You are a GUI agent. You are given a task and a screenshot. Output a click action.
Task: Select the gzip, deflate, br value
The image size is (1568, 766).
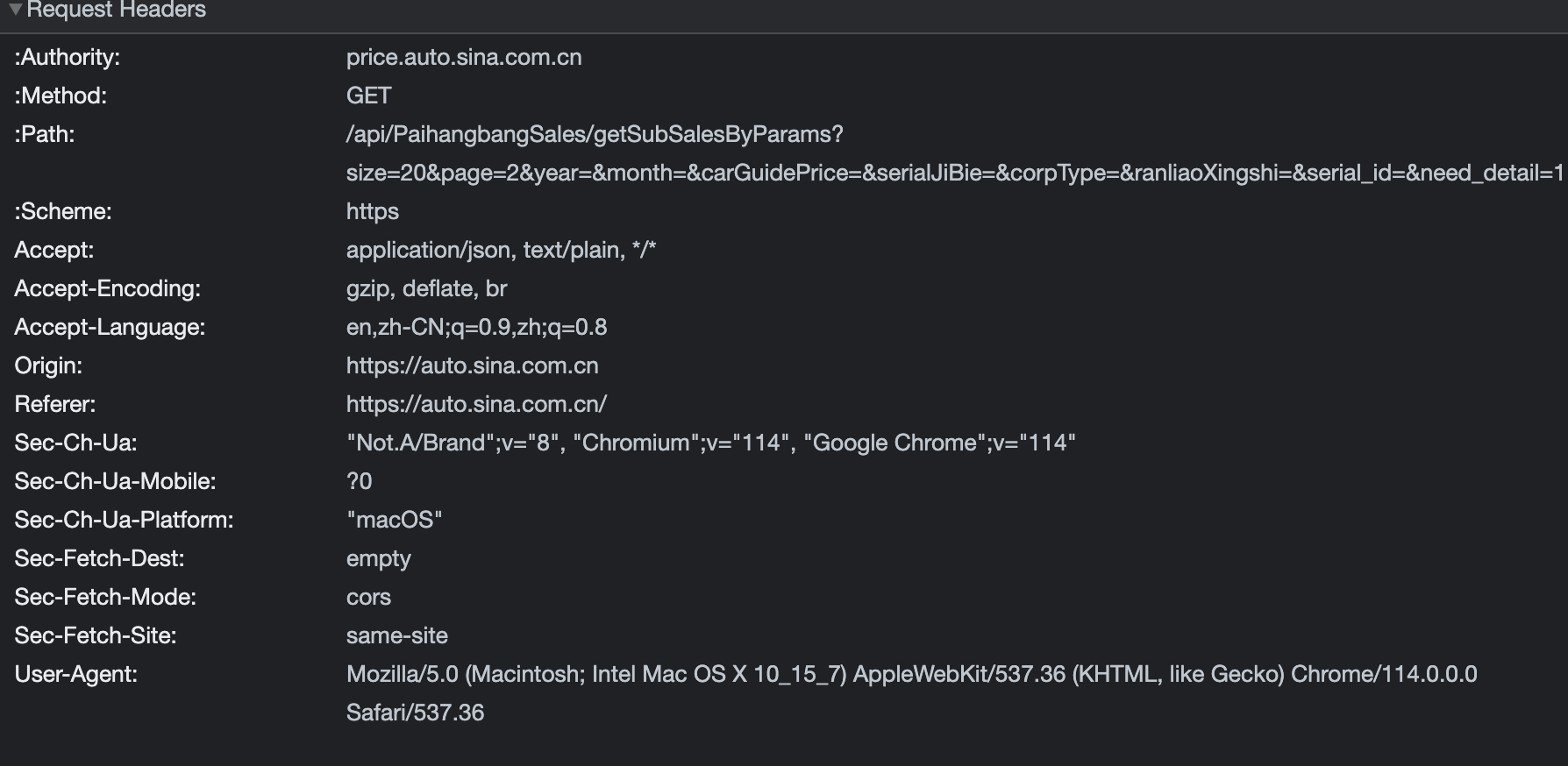pos(427,288)
